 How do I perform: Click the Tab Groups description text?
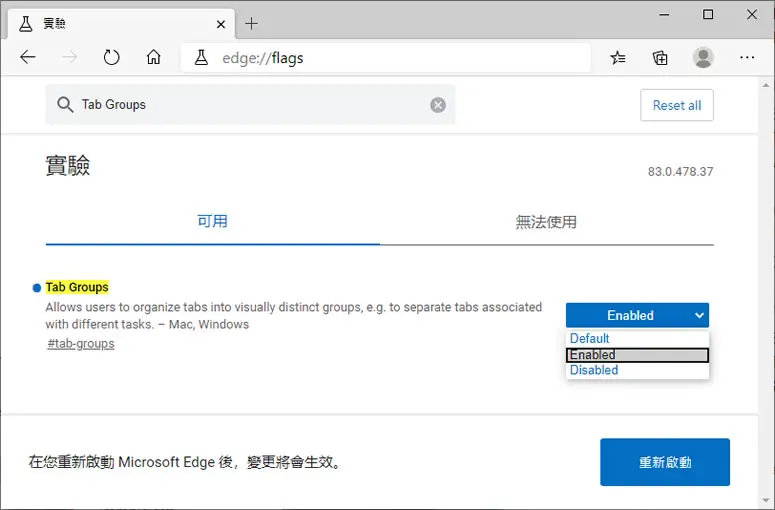tap(294, 316)
